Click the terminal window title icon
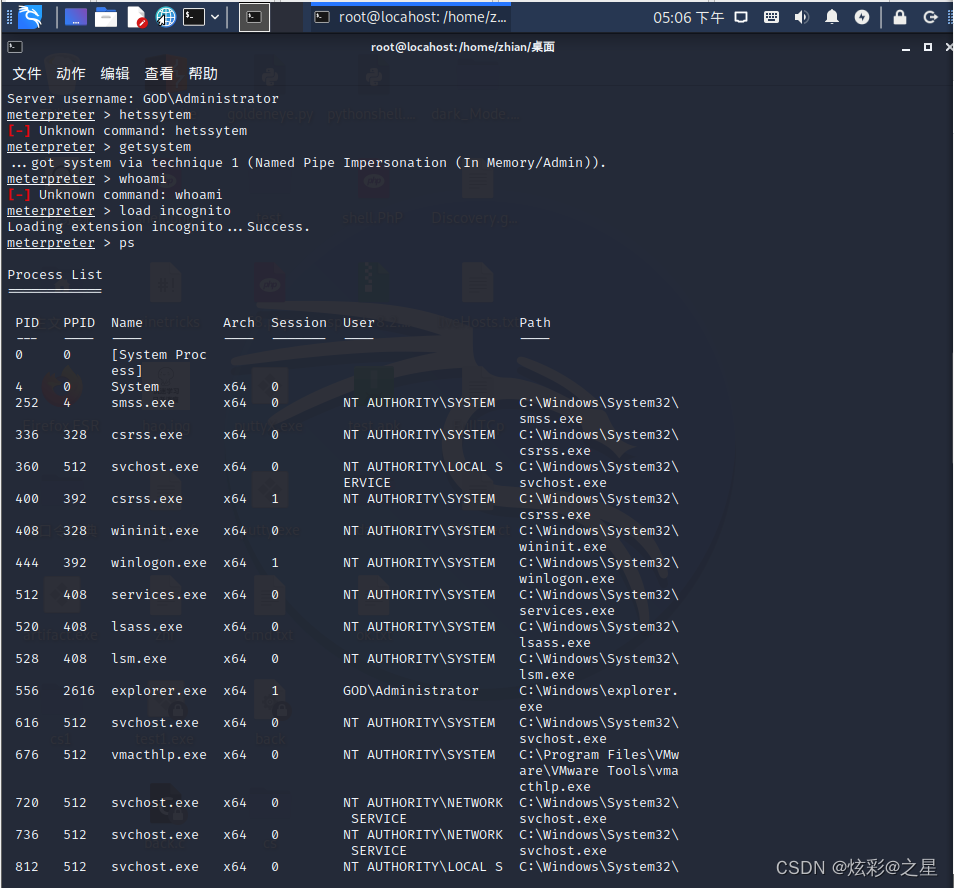Viewport: 954px width, 888px height. click(x=15, y=47)
